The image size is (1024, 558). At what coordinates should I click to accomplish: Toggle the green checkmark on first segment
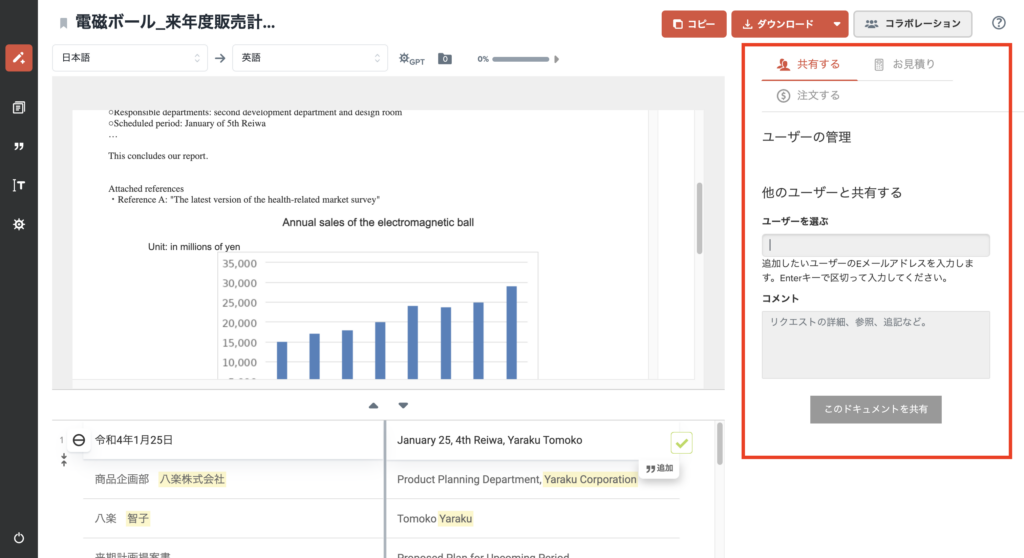tap(681, 441)
